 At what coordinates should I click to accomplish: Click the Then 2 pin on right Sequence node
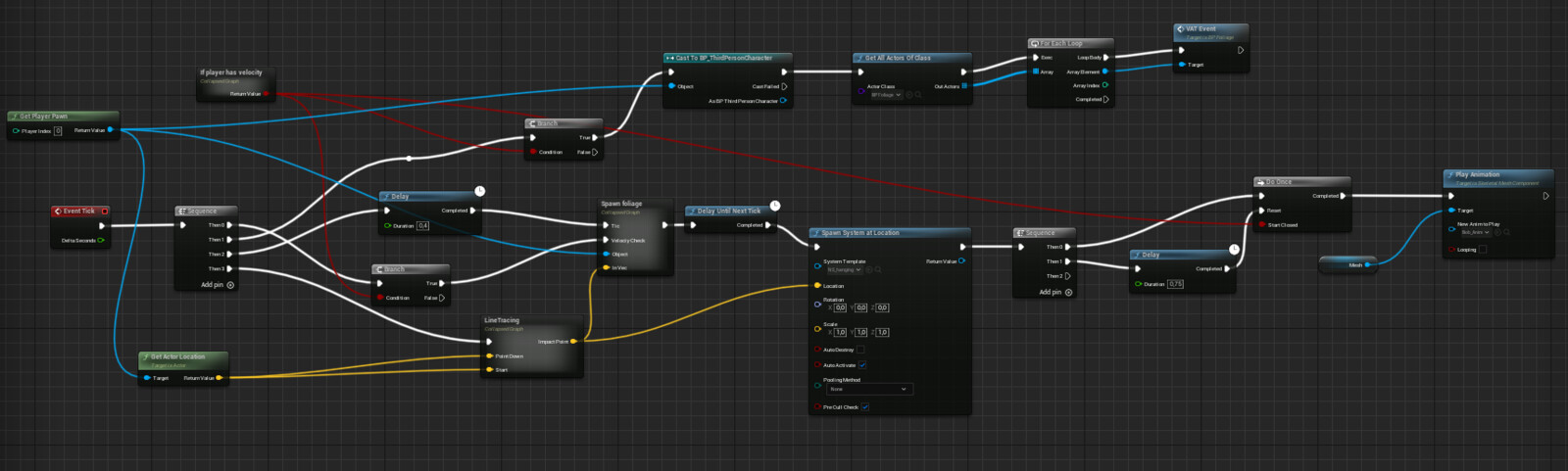pos(1067,276)
